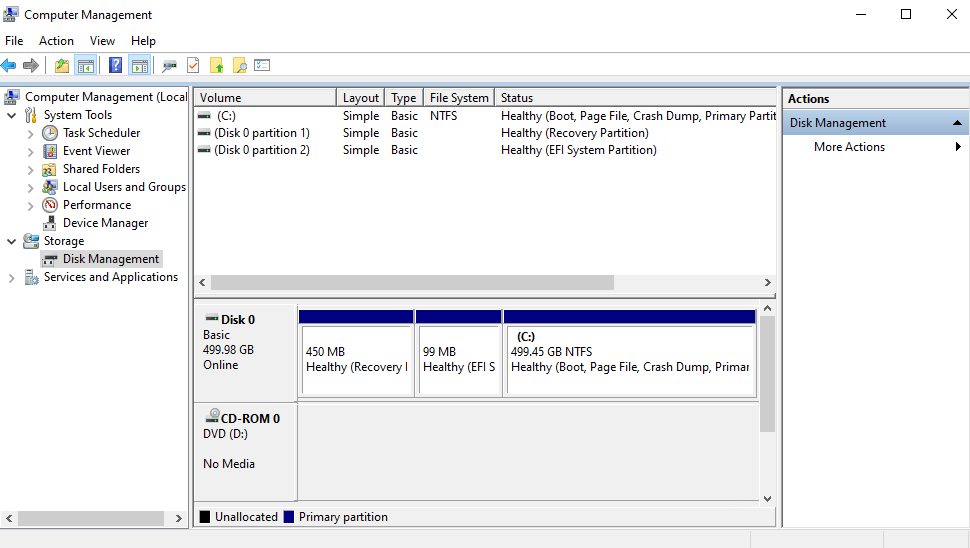
Task: Click the blue Primary partition legend swatch
Action: point(289,517)
